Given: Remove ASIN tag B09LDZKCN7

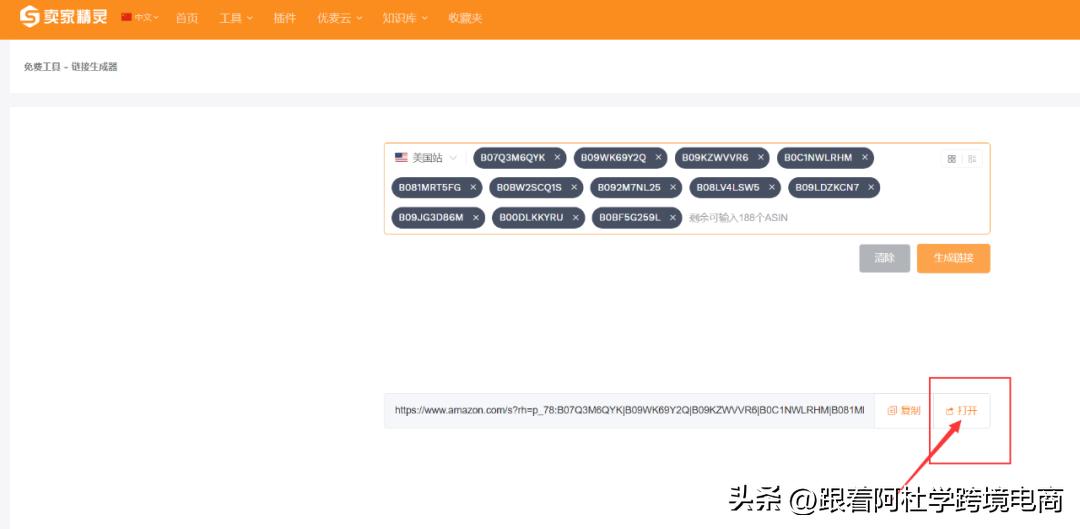Looking at the screenshot, I should [871, 187].
